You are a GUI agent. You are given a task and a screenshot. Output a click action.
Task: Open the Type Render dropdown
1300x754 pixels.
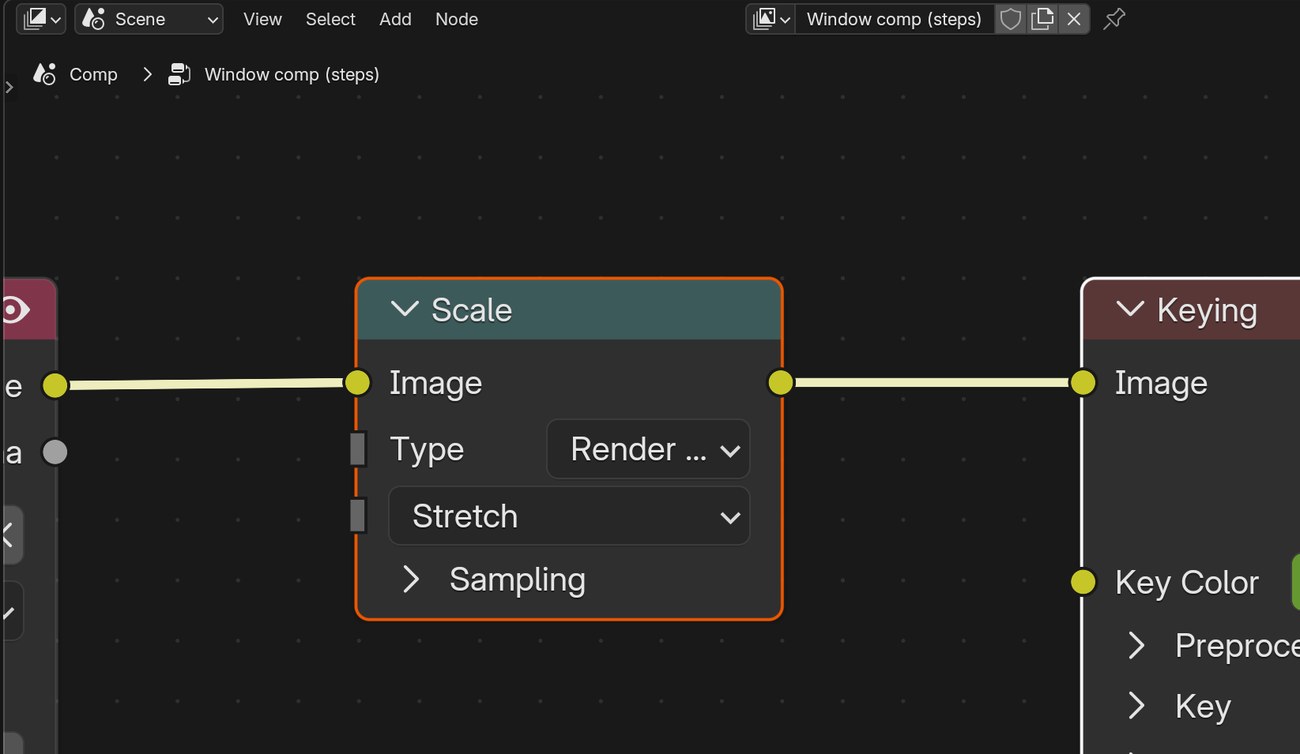[648, 449]
